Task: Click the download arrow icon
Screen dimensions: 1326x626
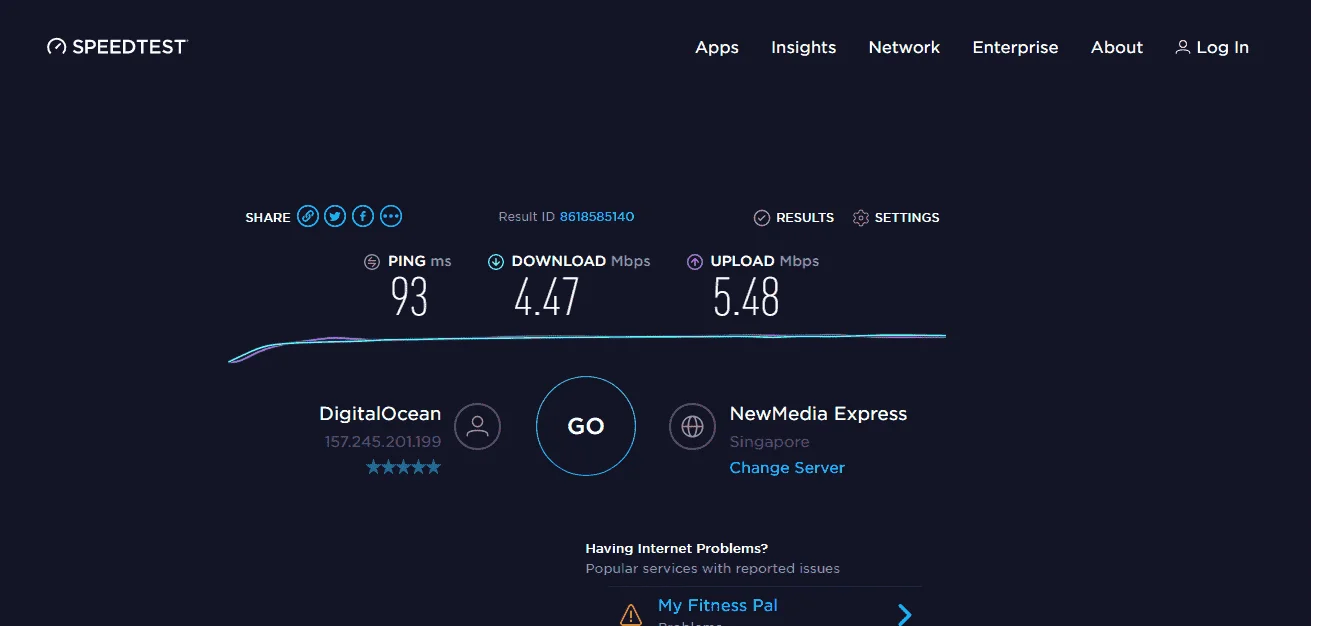Action: 495,261
